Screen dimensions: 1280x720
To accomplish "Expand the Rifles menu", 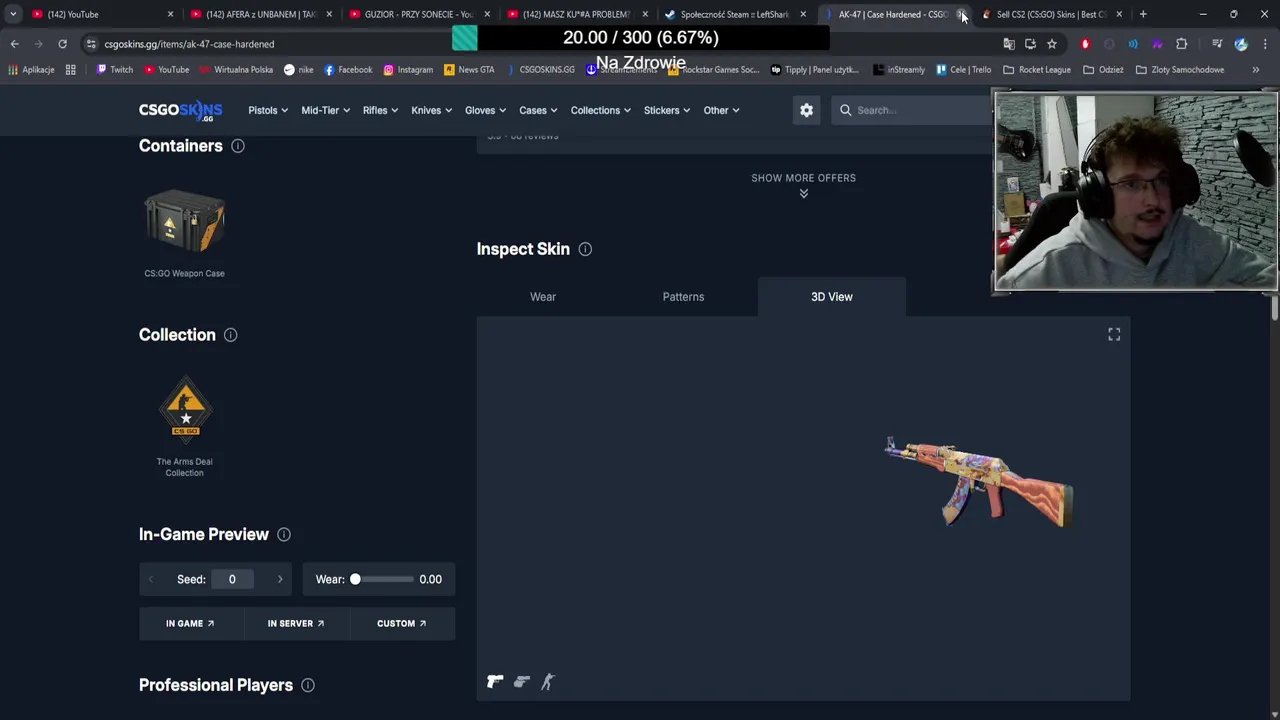I will (x=380, y=110).
